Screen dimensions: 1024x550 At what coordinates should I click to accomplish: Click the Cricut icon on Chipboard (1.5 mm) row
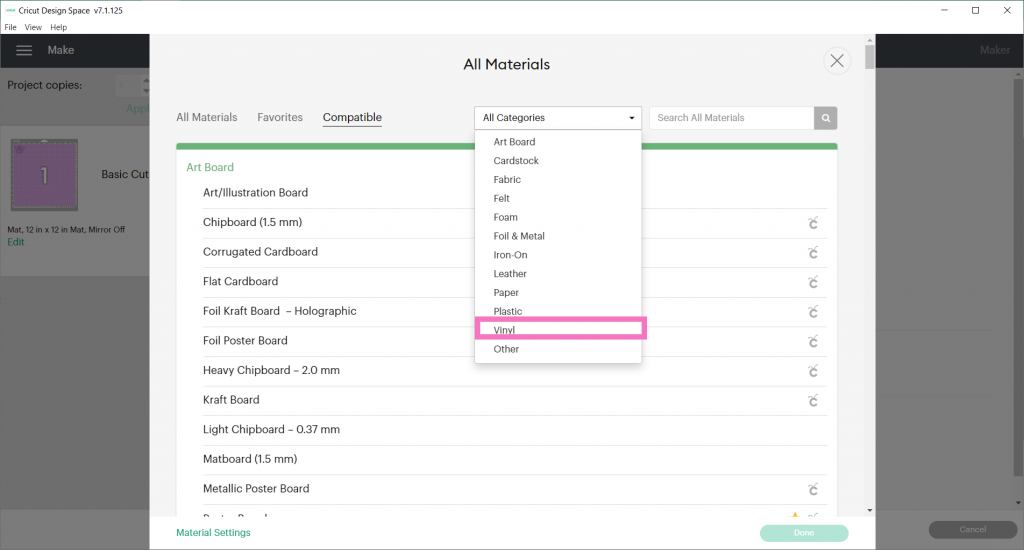tap(812, 223)
